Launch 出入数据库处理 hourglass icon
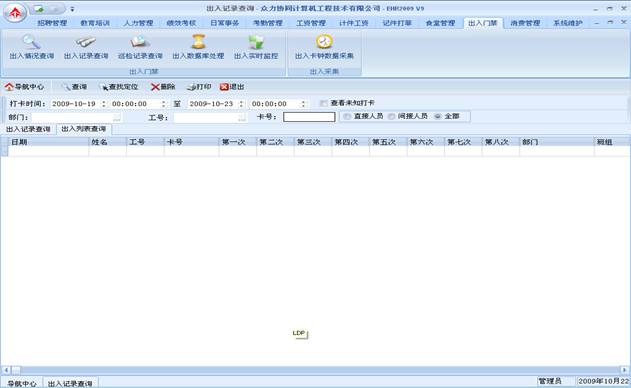The width and height of the screenshot is (631, 388). pyautogui.click(x=198, y=41)
